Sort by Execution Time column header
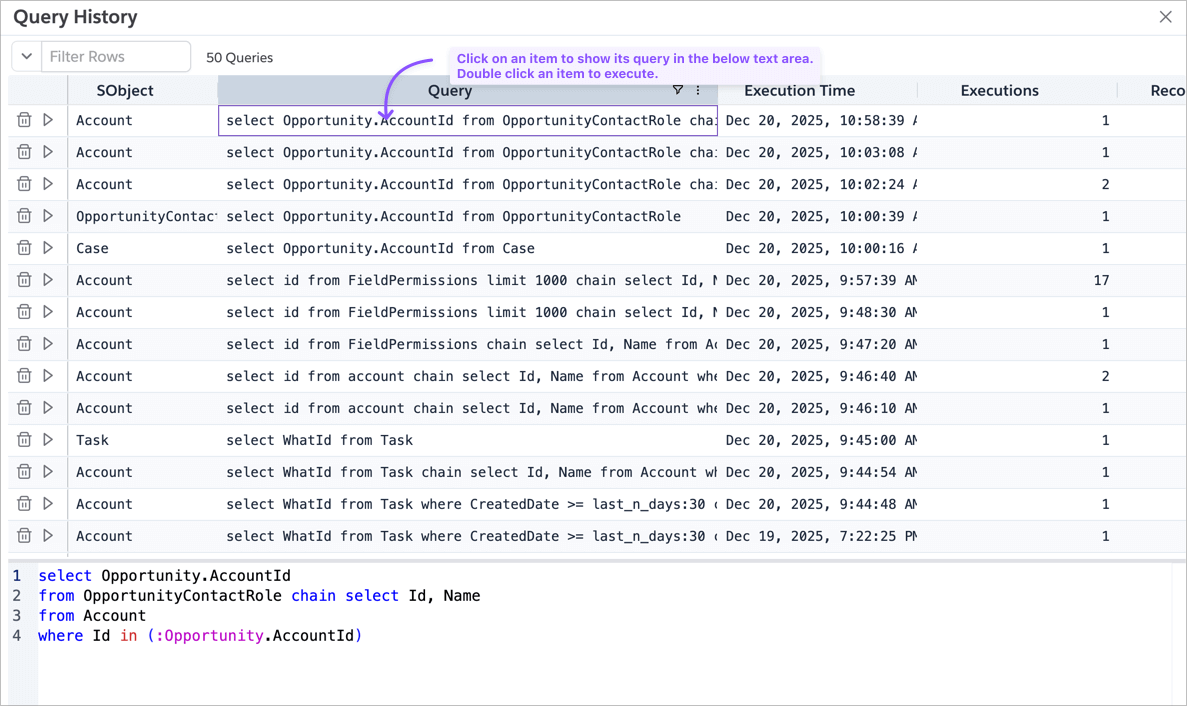The image size is (1187, 706). point(799,90)
